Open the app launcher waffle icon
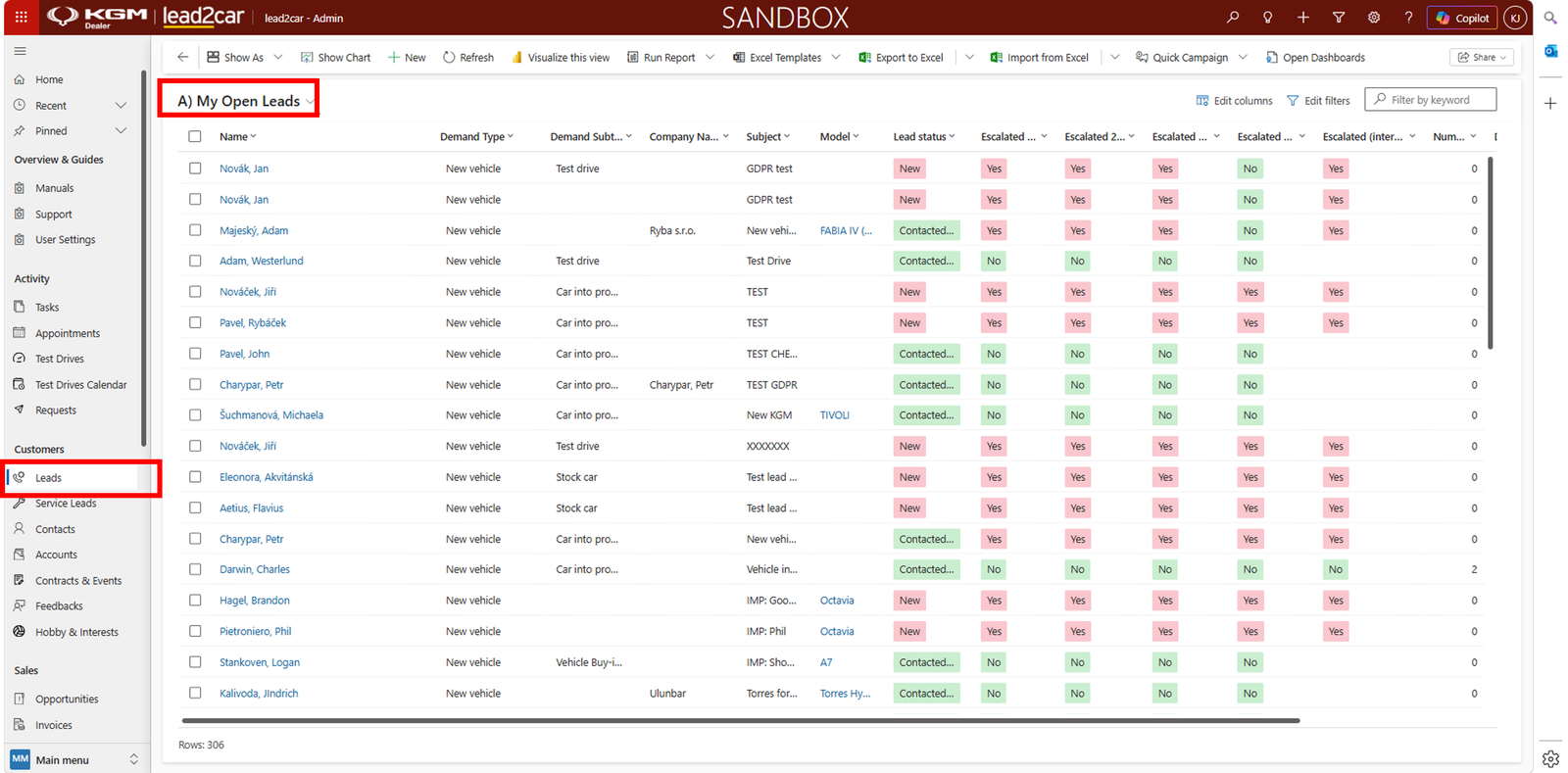The height and width of the screenshot is (773, 1568). point(21,18)
